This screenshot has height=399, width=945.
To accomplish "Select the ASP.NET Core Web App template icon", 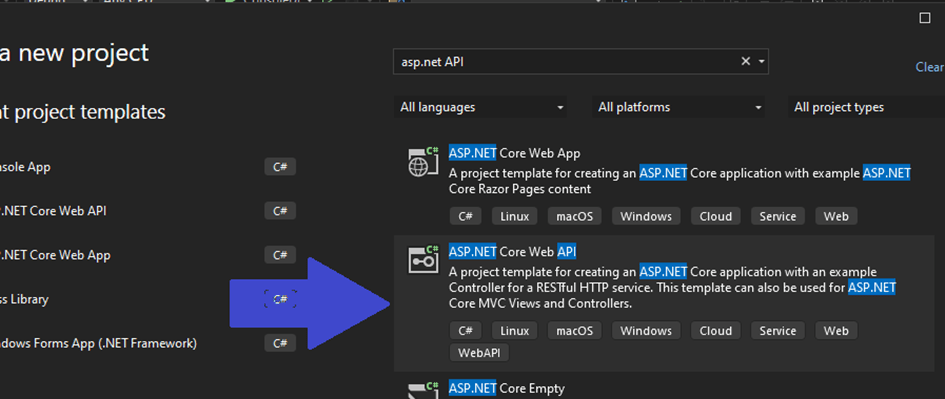I will point(422,162).
